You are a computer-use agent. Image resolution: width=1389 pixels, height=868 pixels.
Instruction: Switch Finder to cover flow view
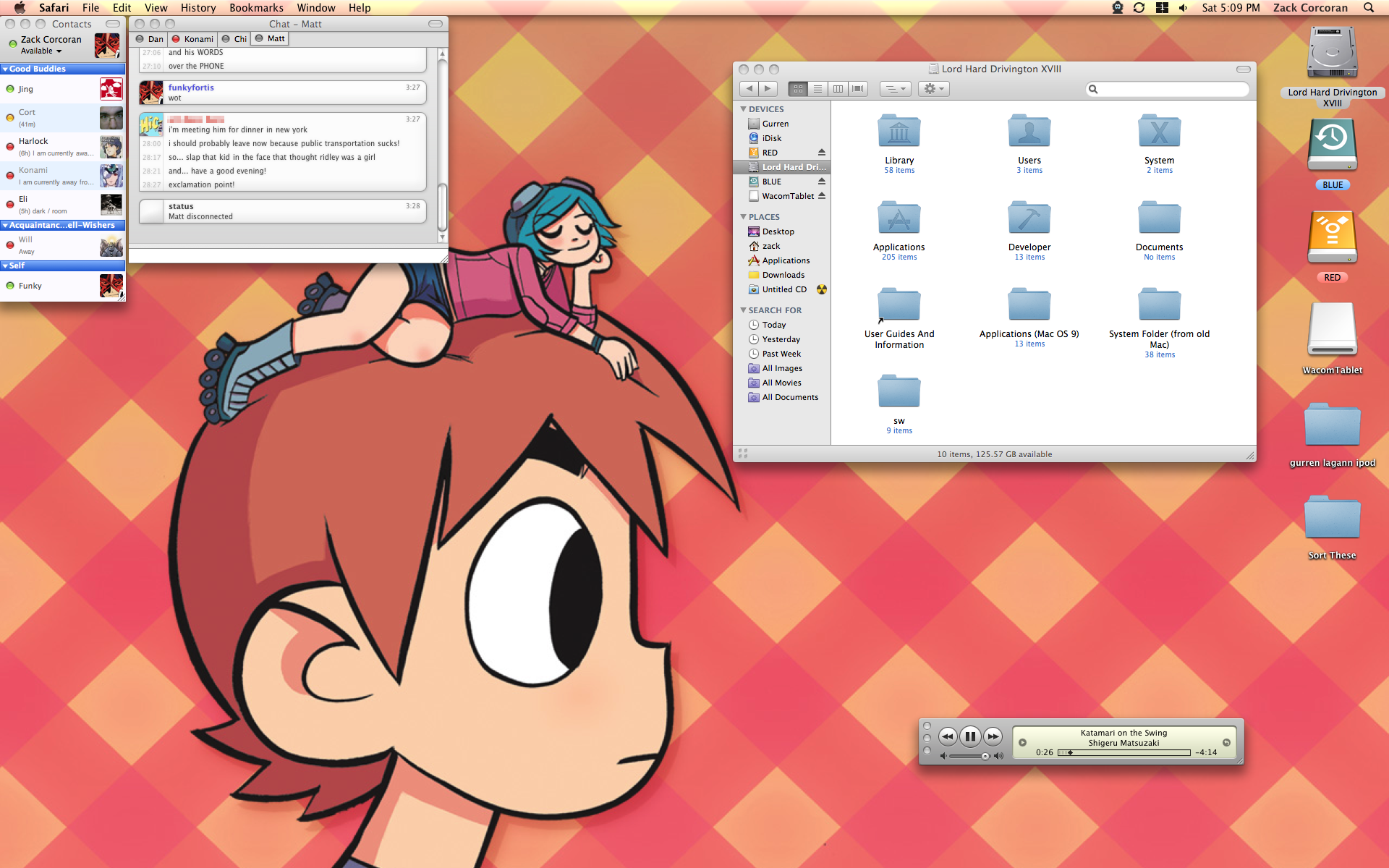click(x=858, y=88)
